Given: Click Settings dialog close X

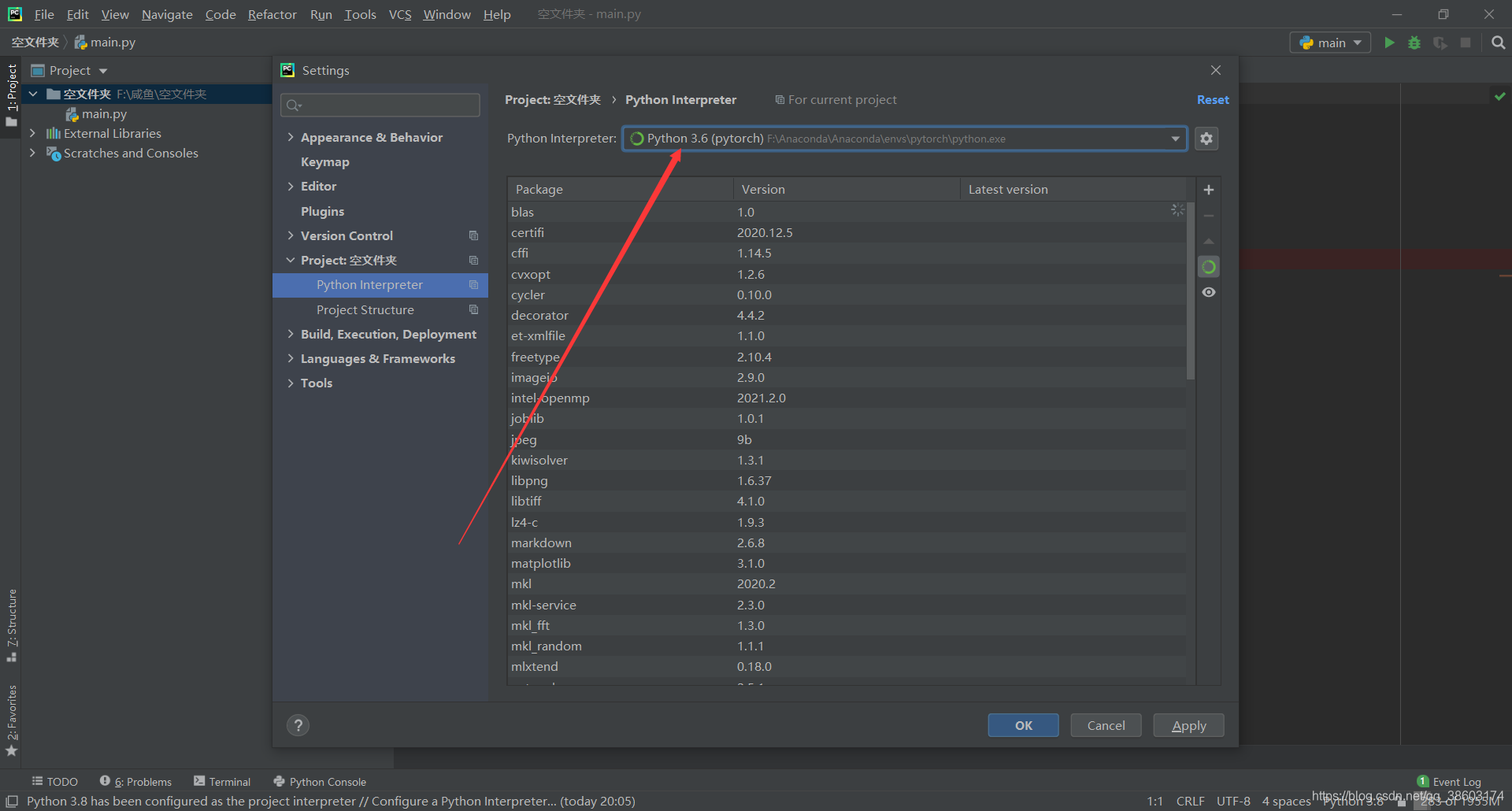Looking at the screenshot, I should pyautogui.click(x=1216, y=70).
